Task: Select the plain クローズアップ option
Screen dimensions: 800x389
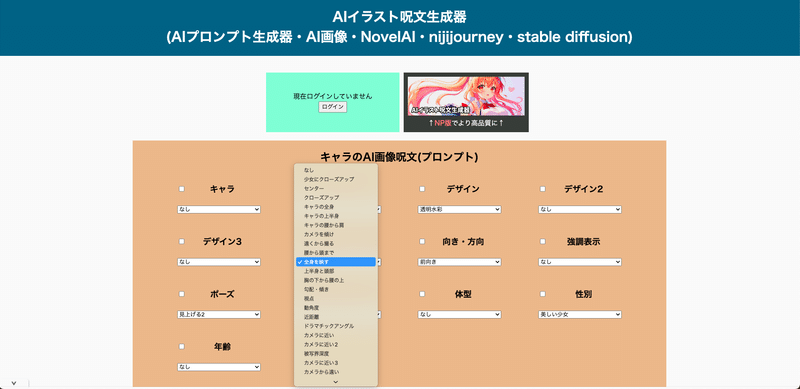Action: click(x=336, y=198)
